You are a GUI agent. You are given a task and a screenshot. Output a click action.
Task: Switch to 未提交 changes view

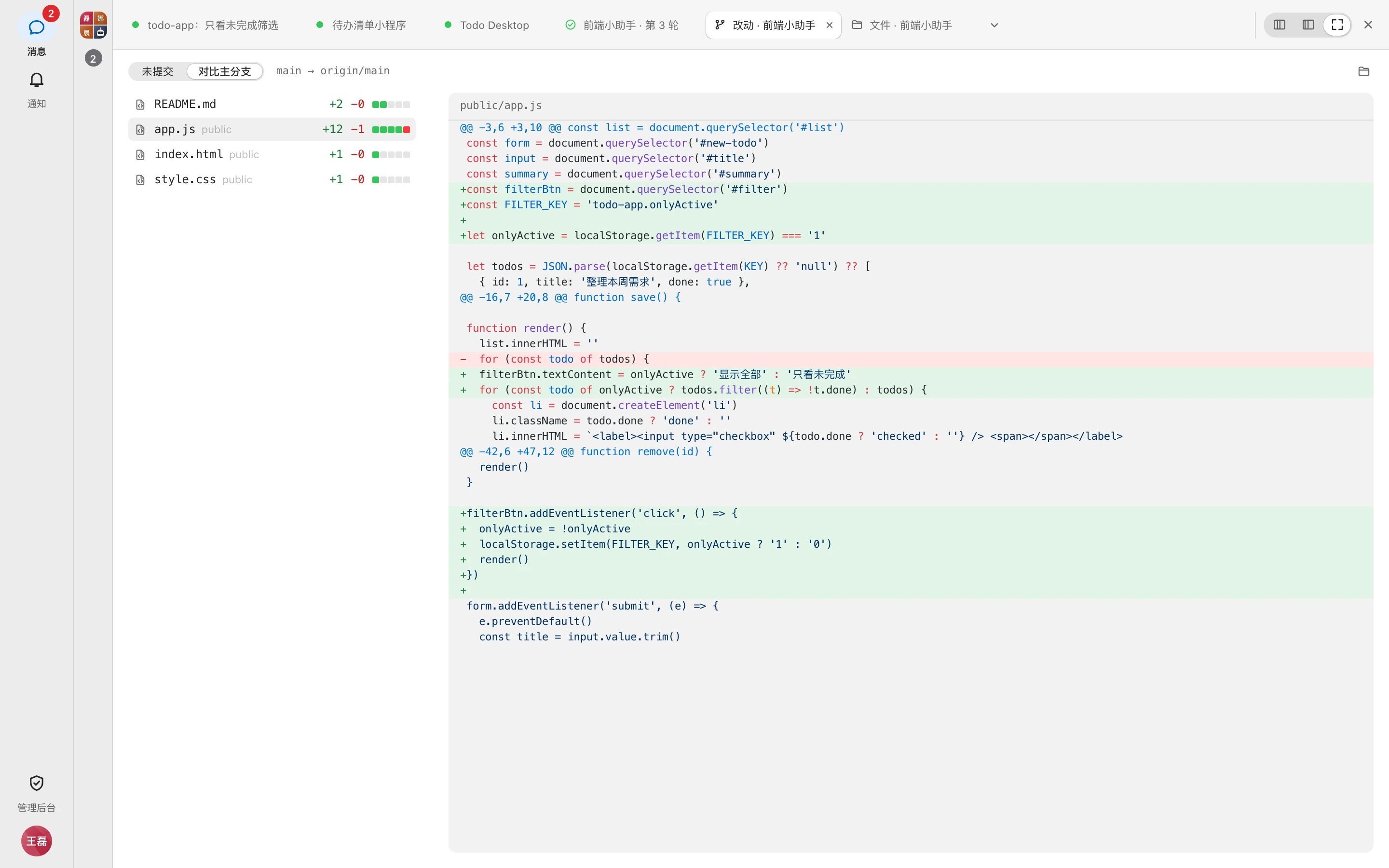(x=158, y=71)
